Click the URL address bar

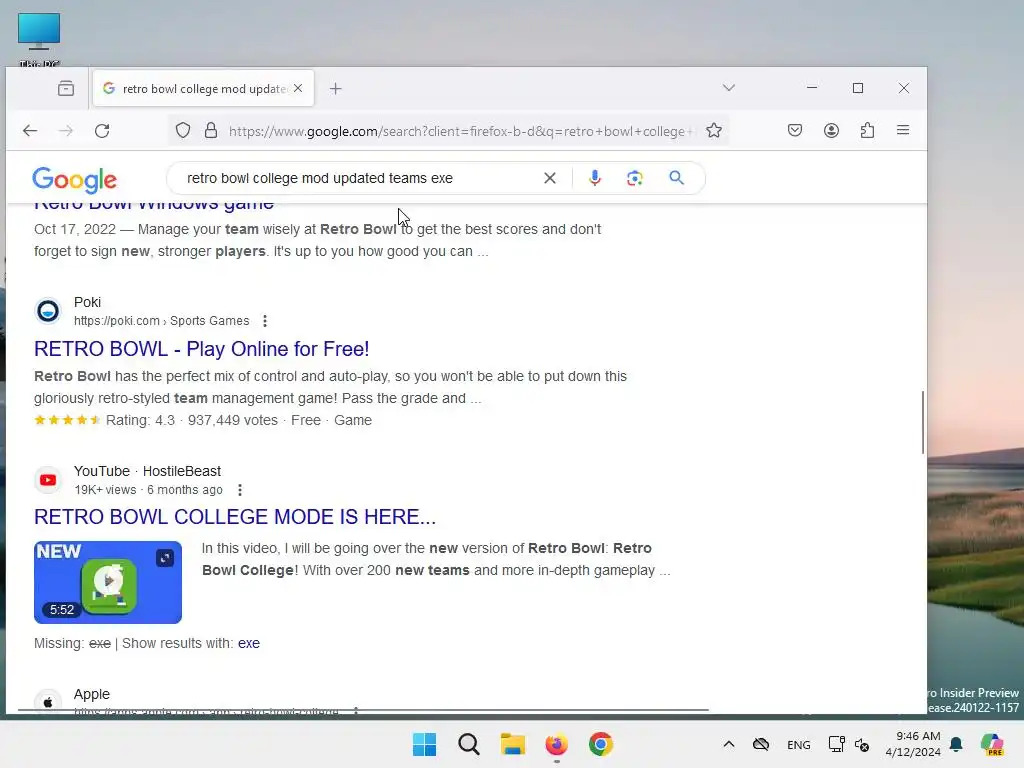coord(460,131)
